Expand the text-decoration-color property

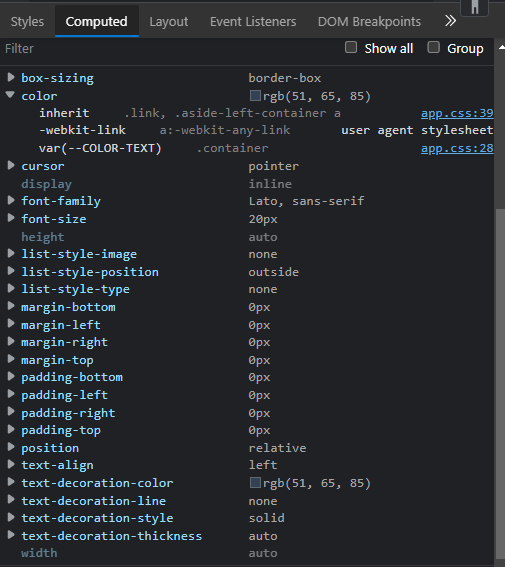pos(11,482)
